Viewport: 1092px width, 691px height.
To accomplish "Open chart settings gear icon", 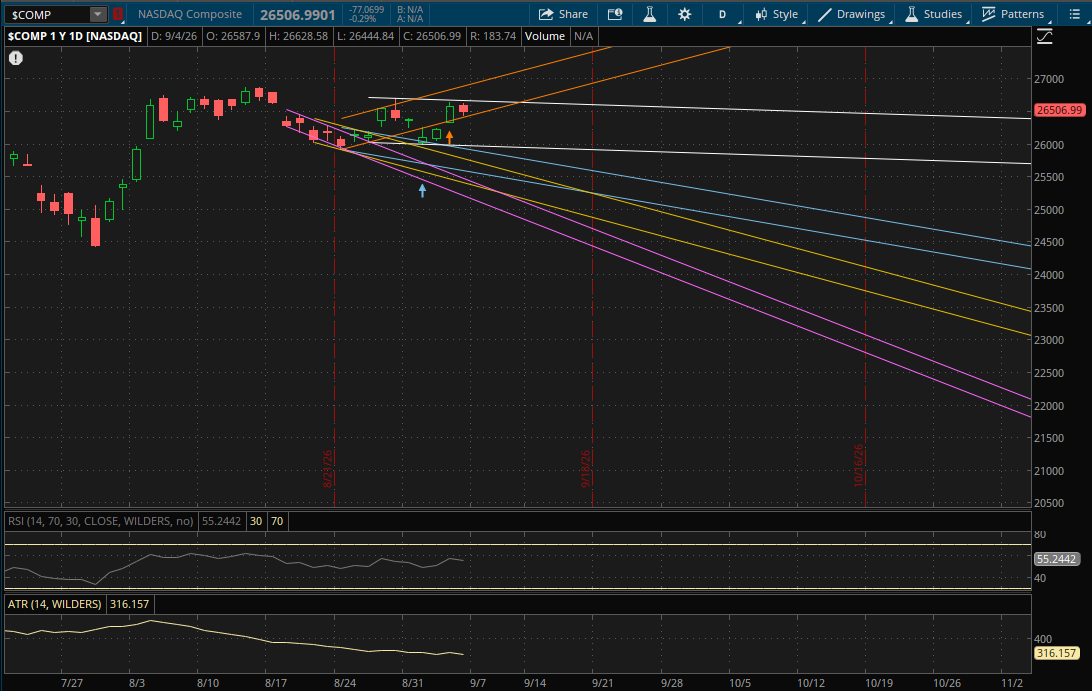I will point(685,14).
